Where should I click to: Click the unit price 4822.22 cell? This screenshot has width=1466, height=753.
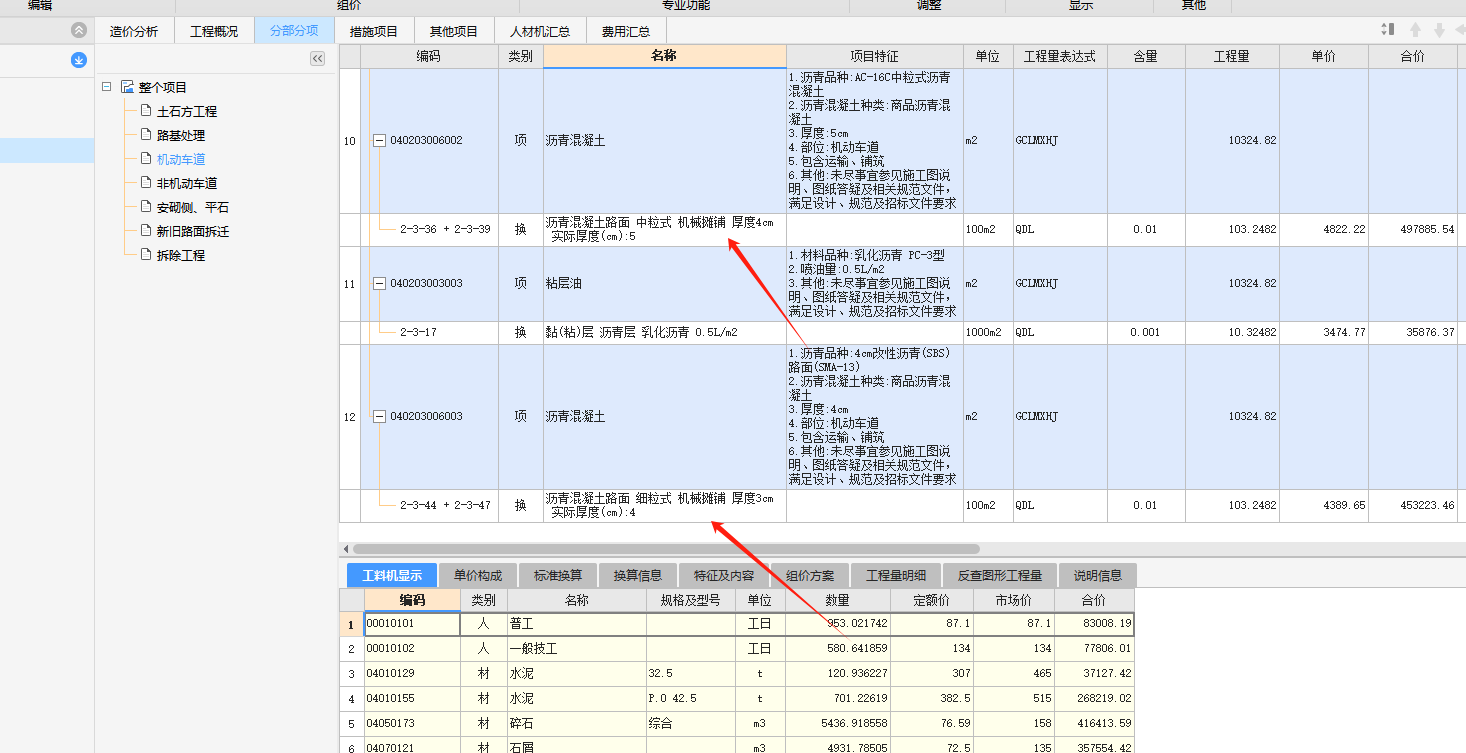(1326, 229)
